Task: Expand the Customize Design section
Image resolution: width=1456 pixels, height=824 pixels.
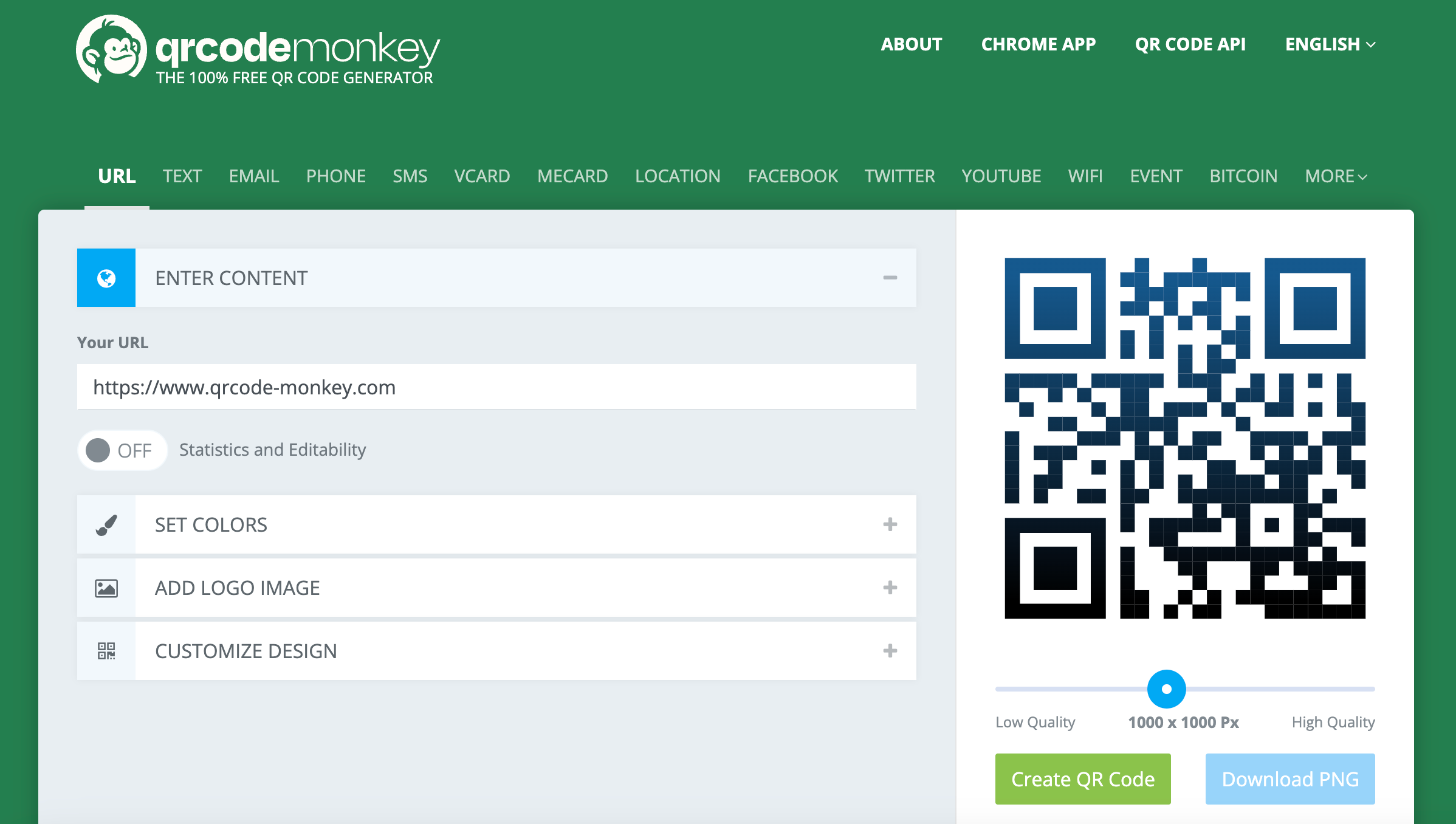Action: coord(890,651)
